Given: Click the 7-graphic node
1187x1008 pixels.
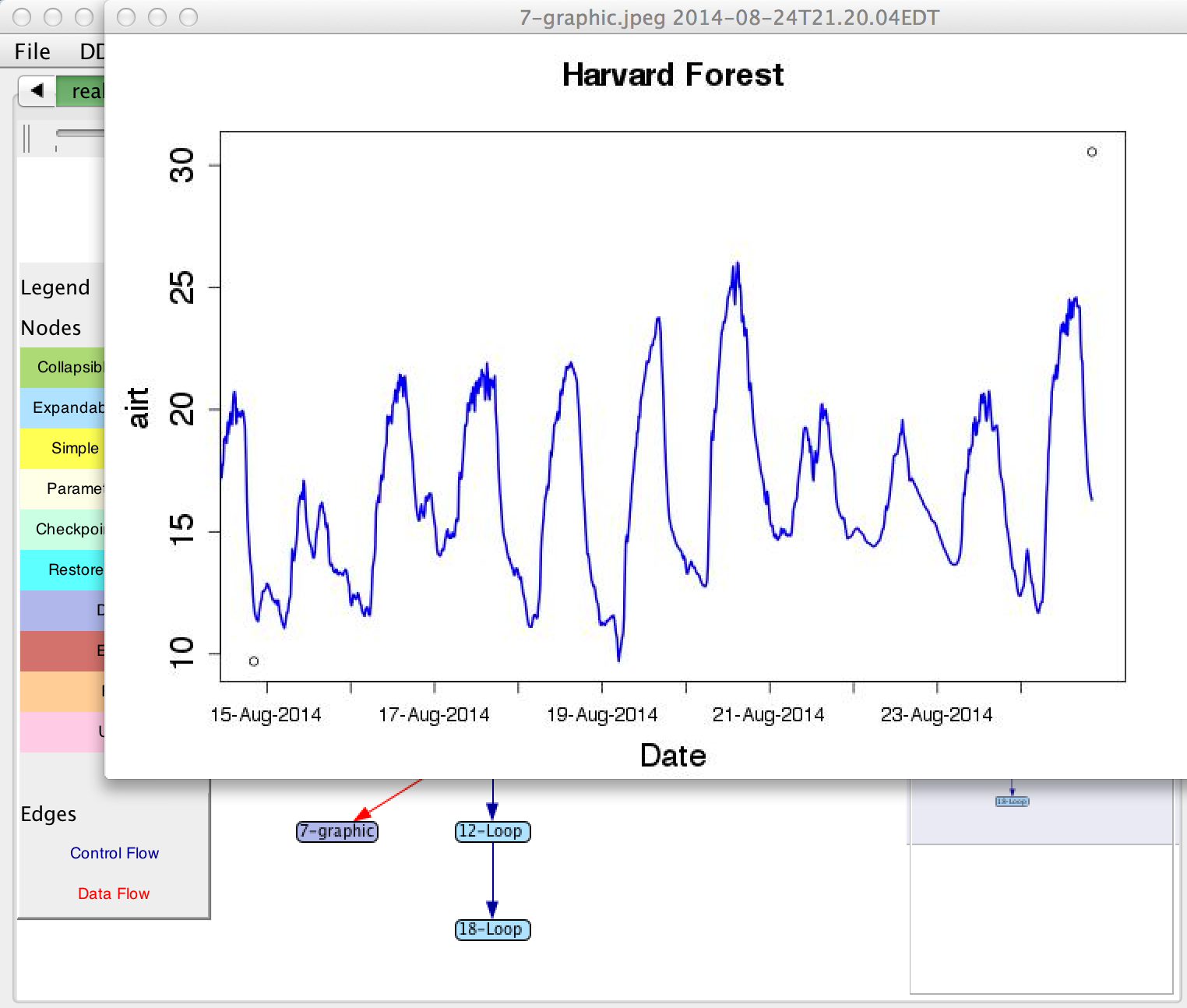Looking at the screenshot, I should point(337,831).
